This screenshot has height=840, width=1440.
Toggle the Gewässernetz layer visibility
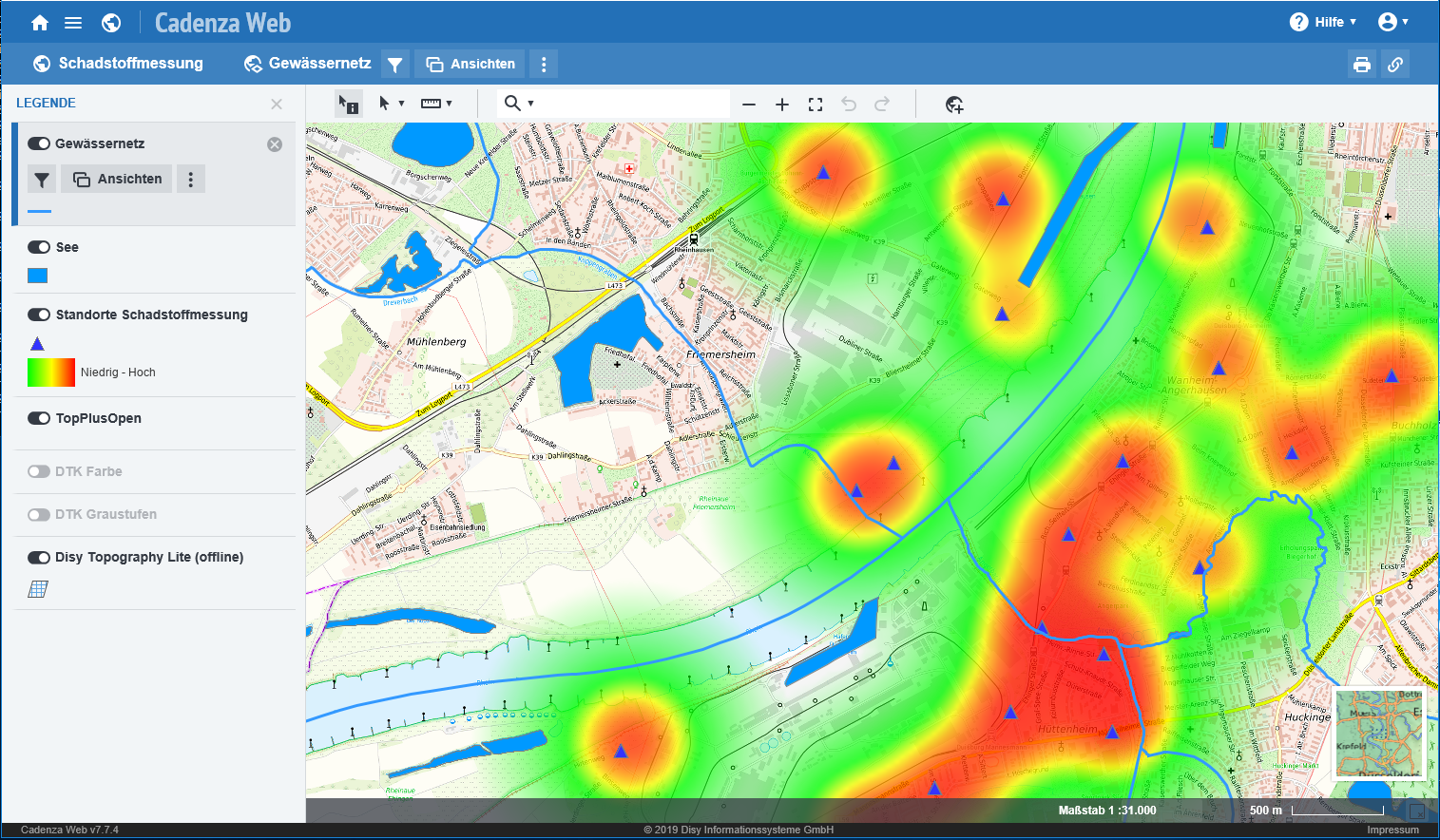[x=39, y=143]
